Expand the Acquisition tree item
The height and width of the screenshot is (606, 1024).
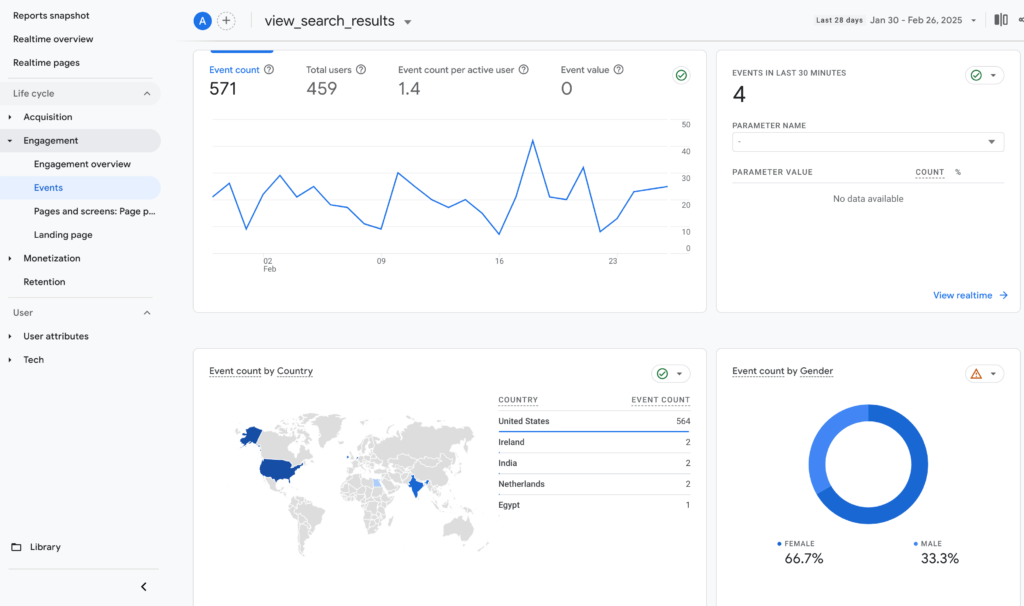click(10, 117)
